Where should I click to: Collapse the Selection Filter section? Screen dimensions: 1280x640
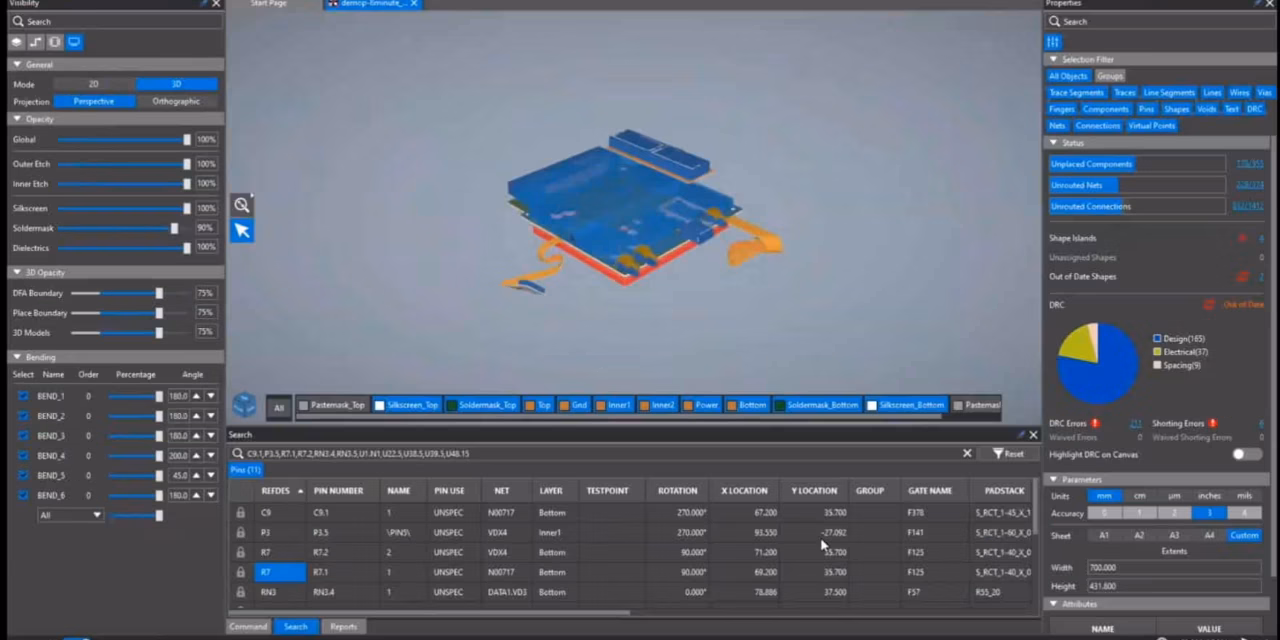coord(1053,60)
